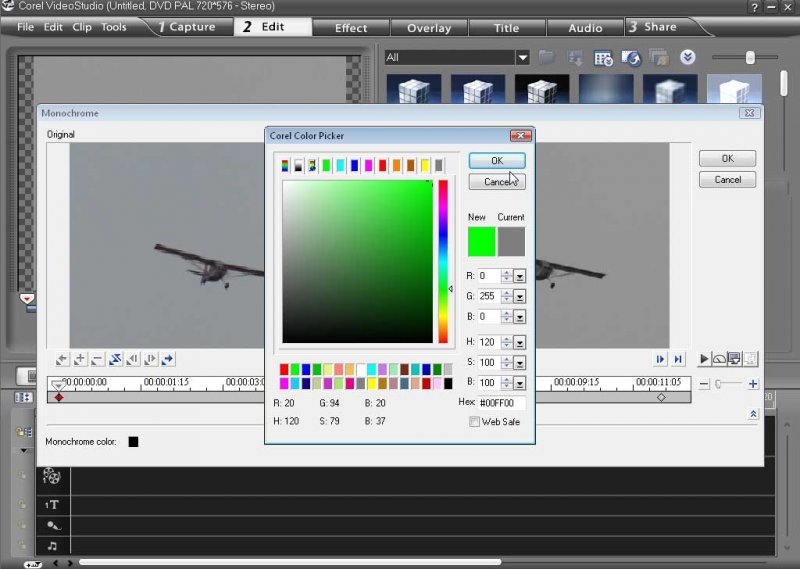Image resolution: width=800 pixels, height=569 pixels.
Task: Open the library category All dropdown
Action: tap(522, 58)
